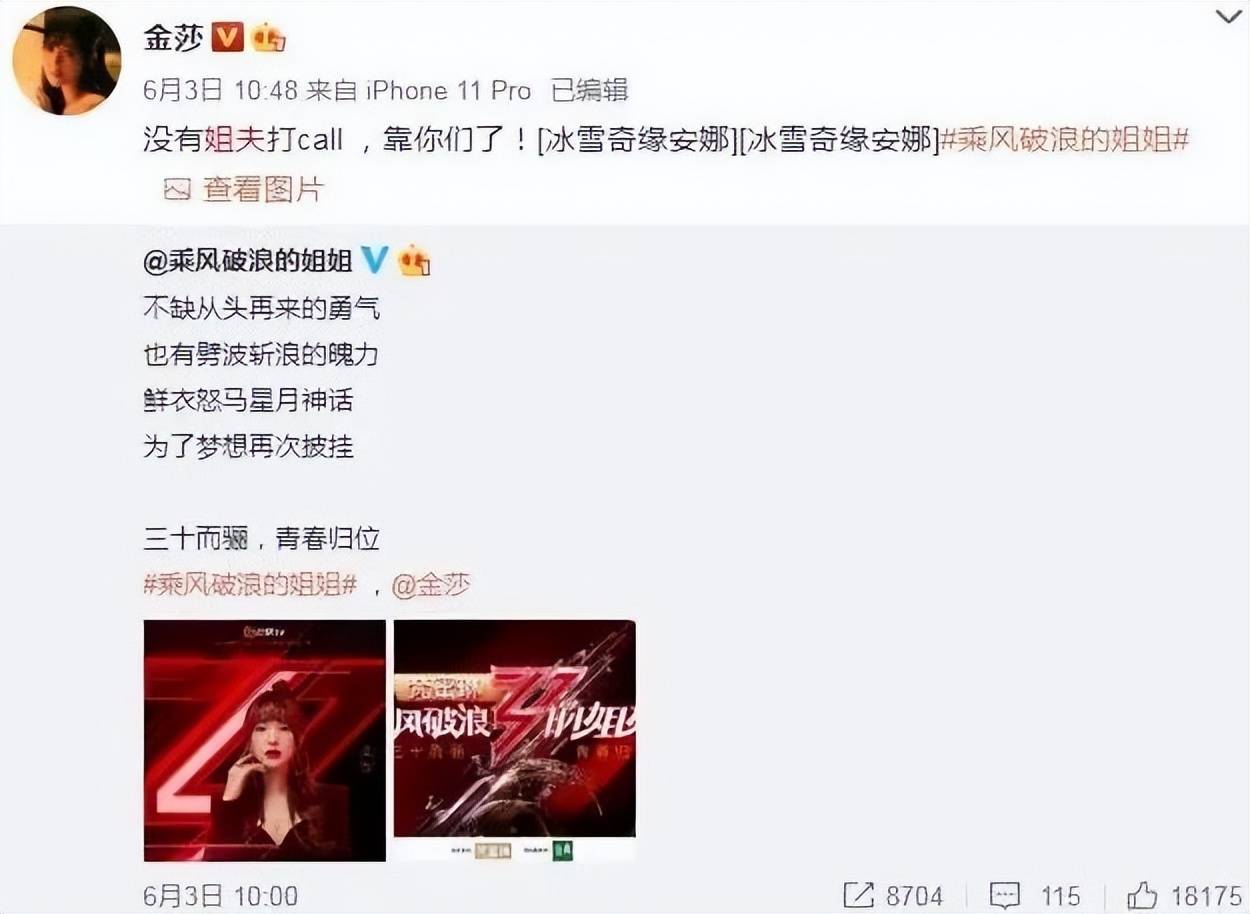Open the show logo poster thumbnail

pos(515,740)
